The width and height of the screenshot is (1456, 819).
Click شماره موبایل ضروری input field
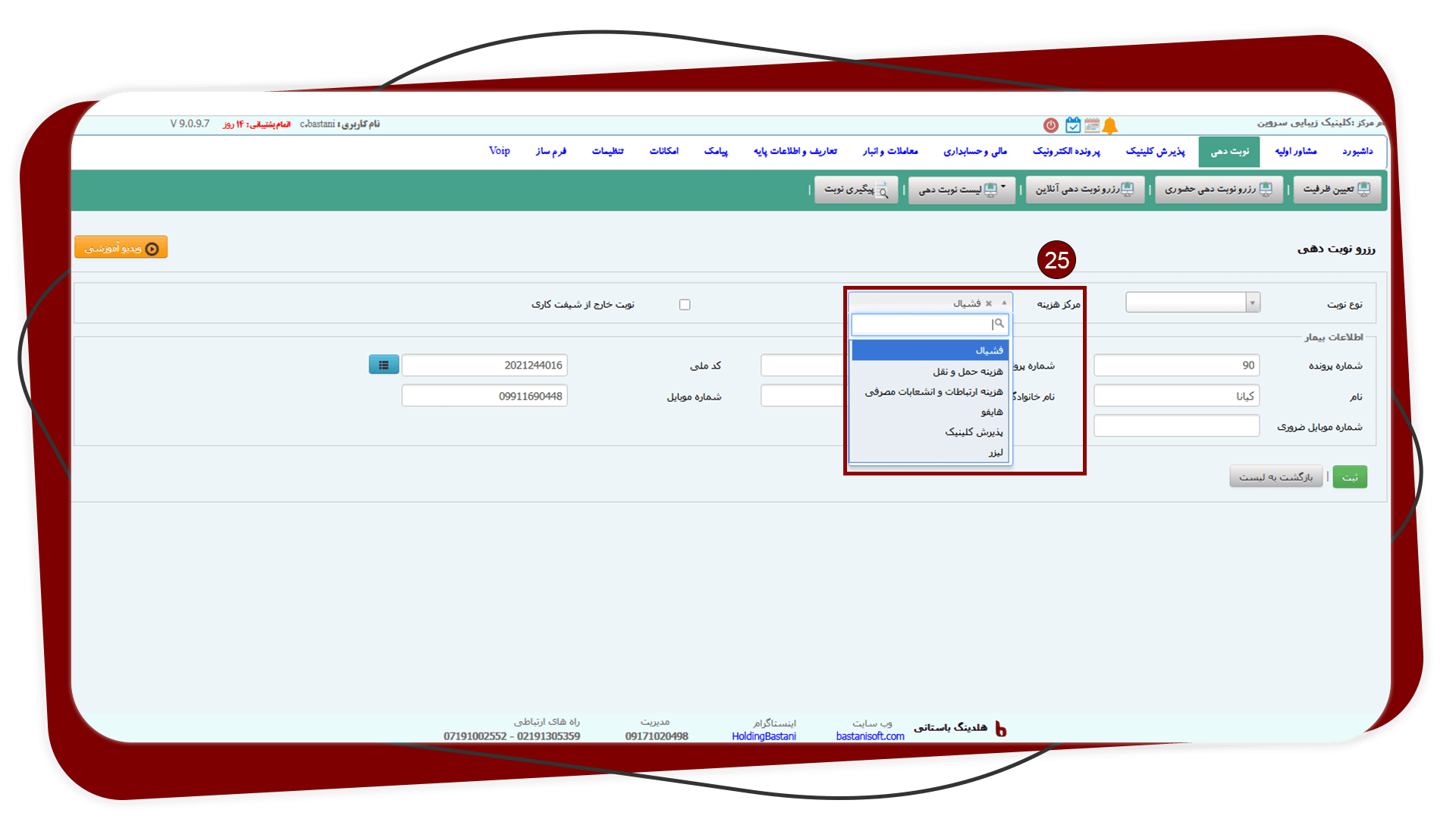1176,426
